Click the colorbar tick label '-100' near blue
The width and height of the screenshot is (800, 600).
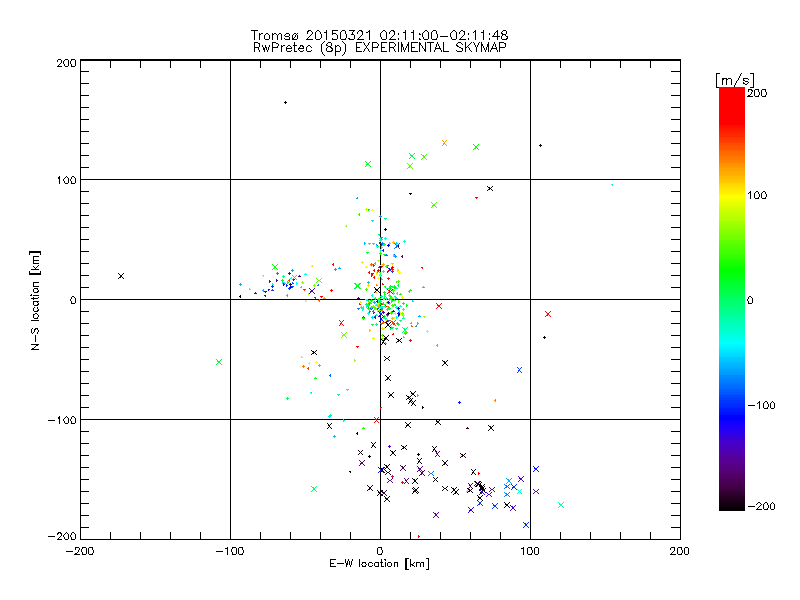click(761, 406)
